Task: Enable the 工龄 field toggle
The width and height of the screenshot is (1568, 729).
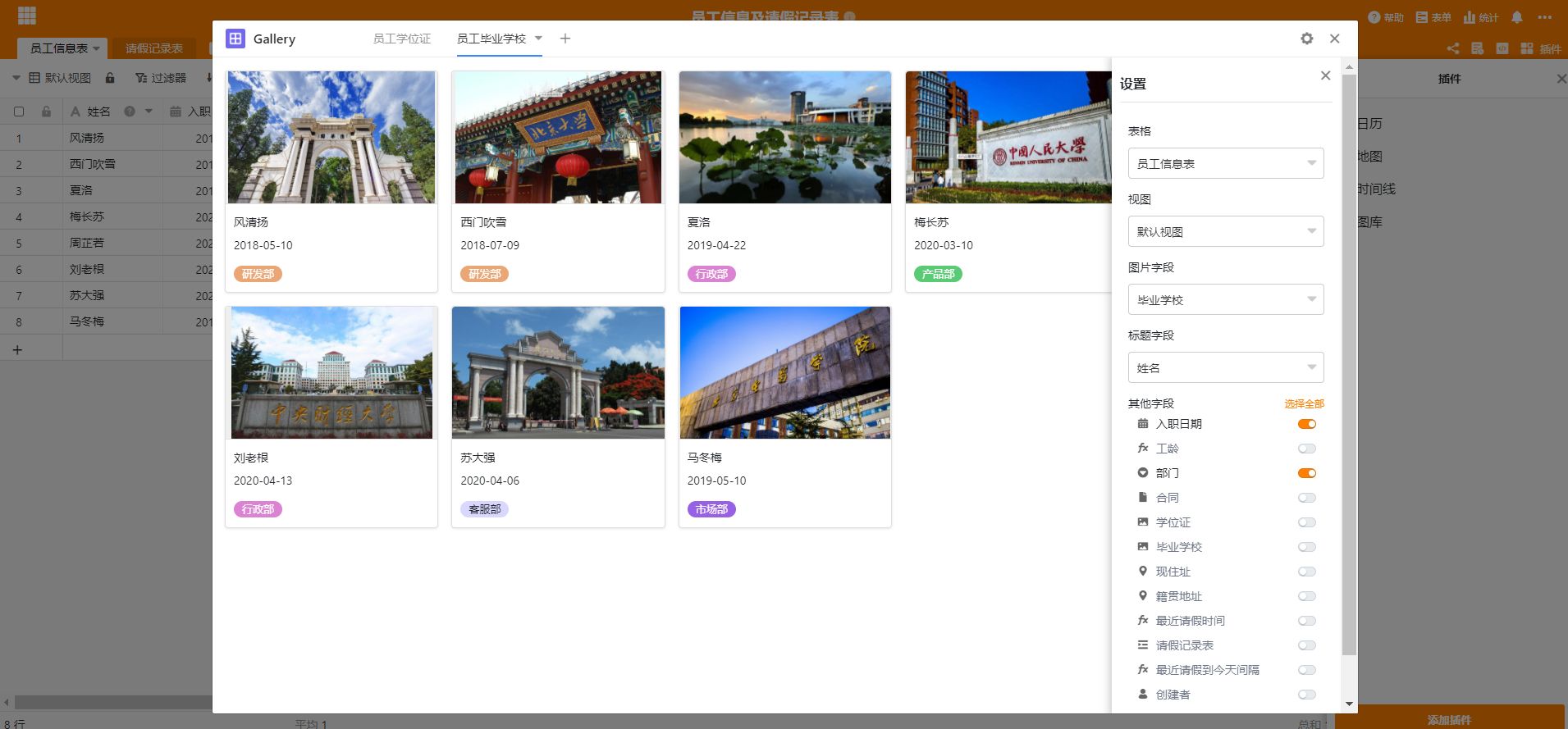Action: coord(1307,449)
